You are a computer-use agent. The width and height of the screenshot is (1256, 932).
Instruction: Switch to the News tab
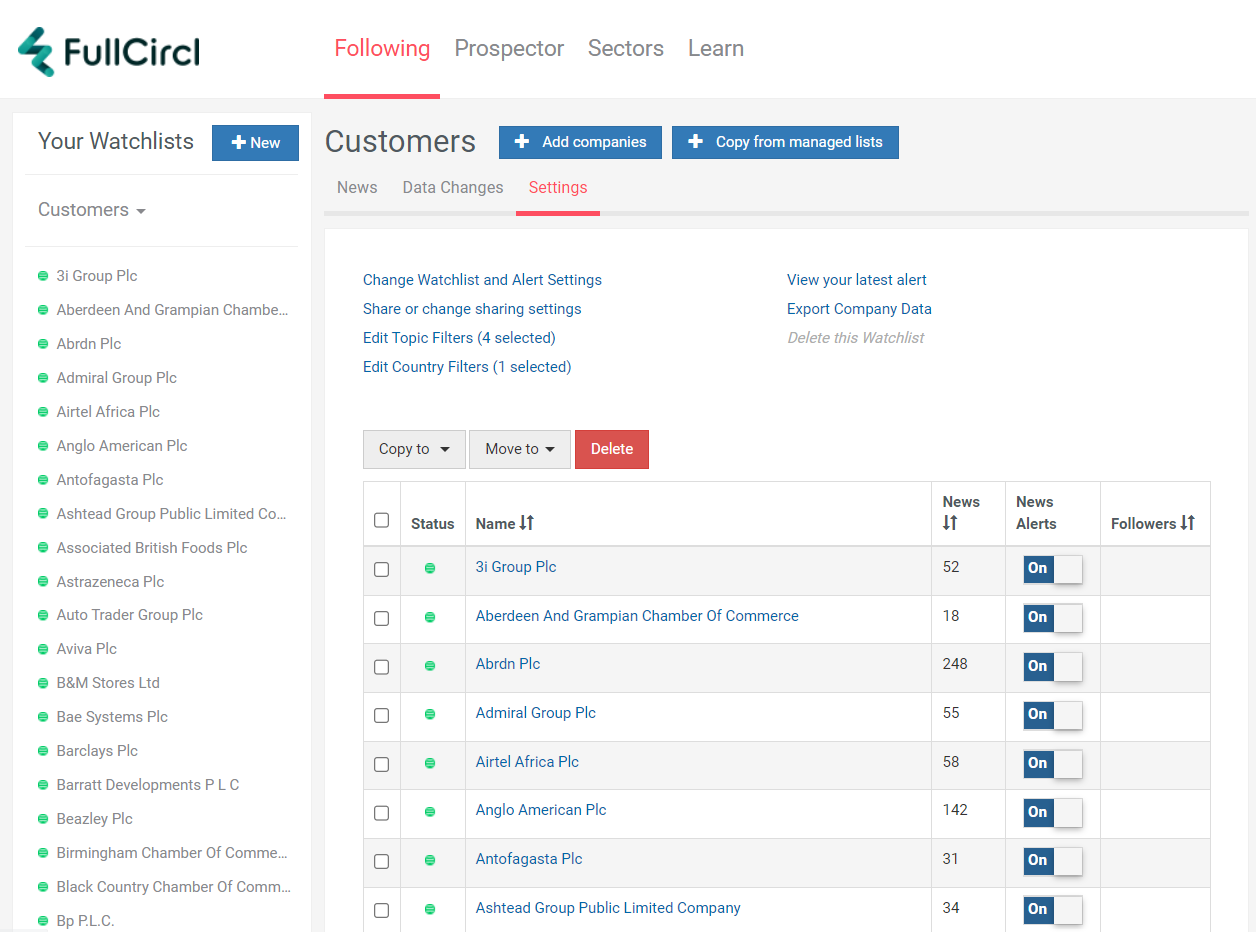pyautogui.click(x=357, y=187)
